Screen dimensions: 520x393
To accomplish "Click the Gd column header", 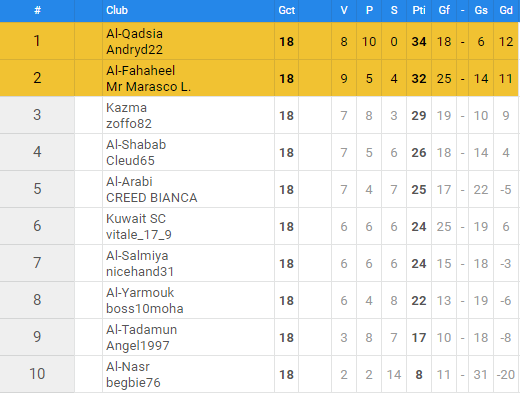I will (x=506, y=10).
